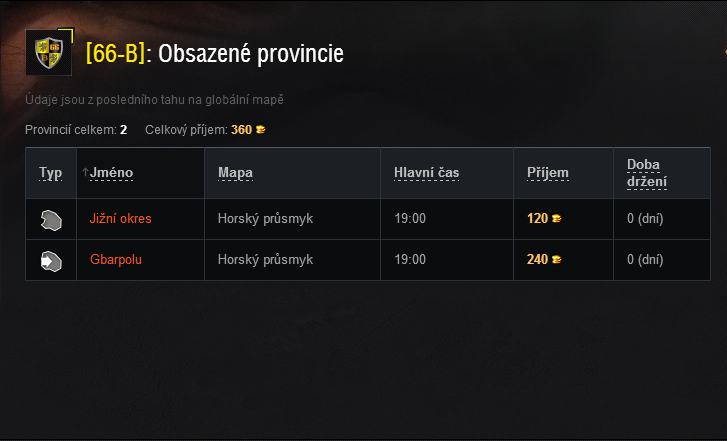Sort by the Příjem column header
The width and height of the screenshot is (727, 441).
548,173
